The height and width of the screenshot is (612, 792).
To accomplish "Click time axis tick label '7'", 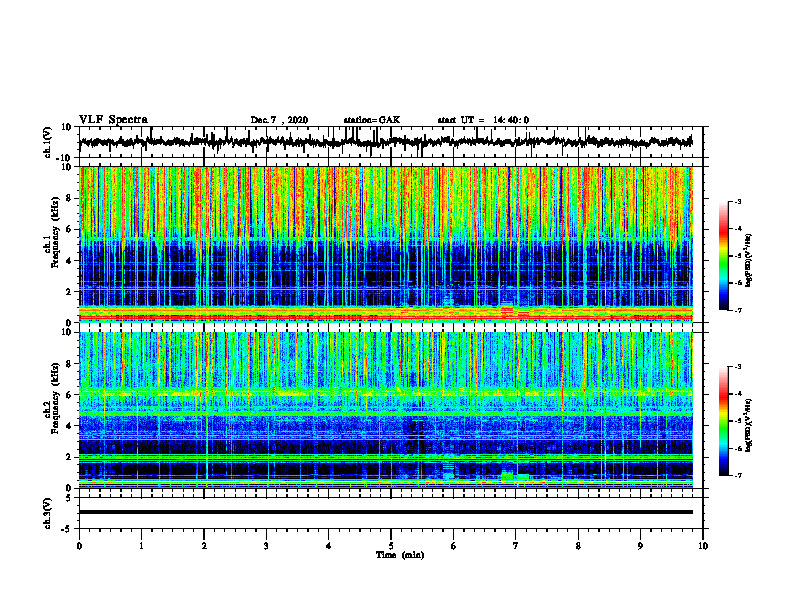I will pos(516,546).
